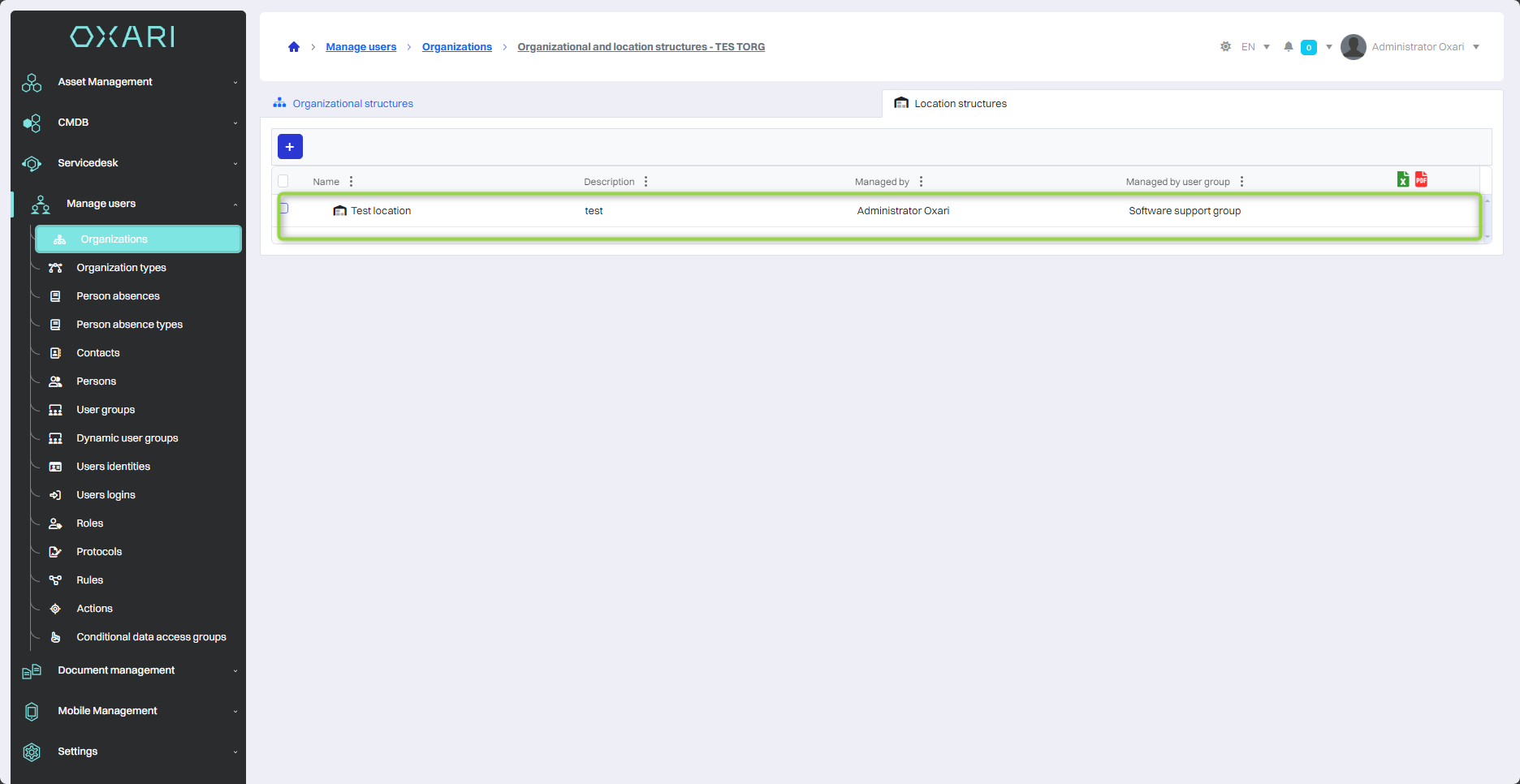Screen dimensions: 1520x784
Task: Check the Test location row checkbox
Action: [x=284, y=209]
